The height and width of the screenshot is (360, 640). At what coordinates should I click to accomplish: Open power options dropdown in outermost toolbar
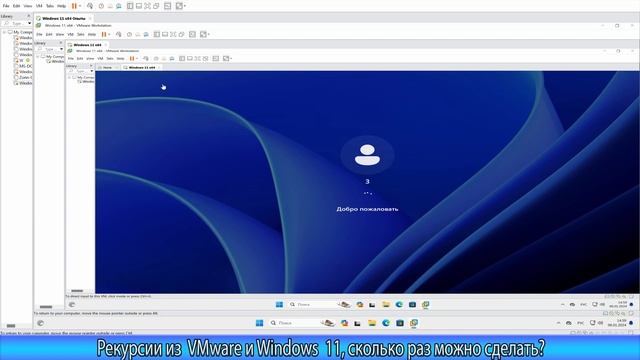(x=80, y=6)
